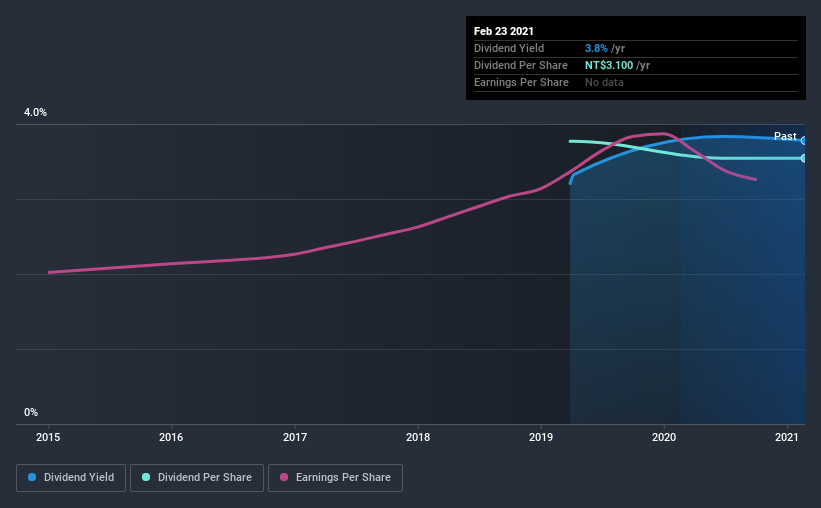Viewport: 821px width, 508px height.
Task: Click the pink dot in Earnings Per Share legend
Action: (284, 477)
